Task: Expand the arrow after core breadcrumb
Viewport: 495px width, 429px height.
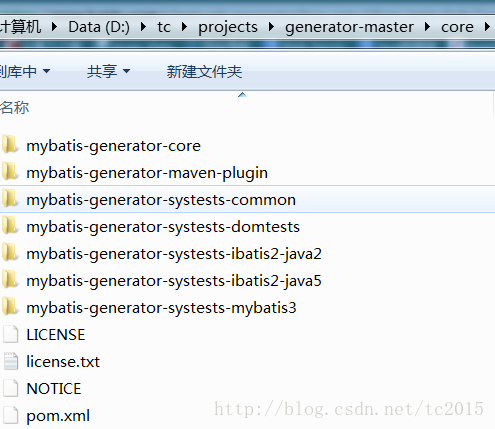Action: pyautogui.click(x=487, y=27)
